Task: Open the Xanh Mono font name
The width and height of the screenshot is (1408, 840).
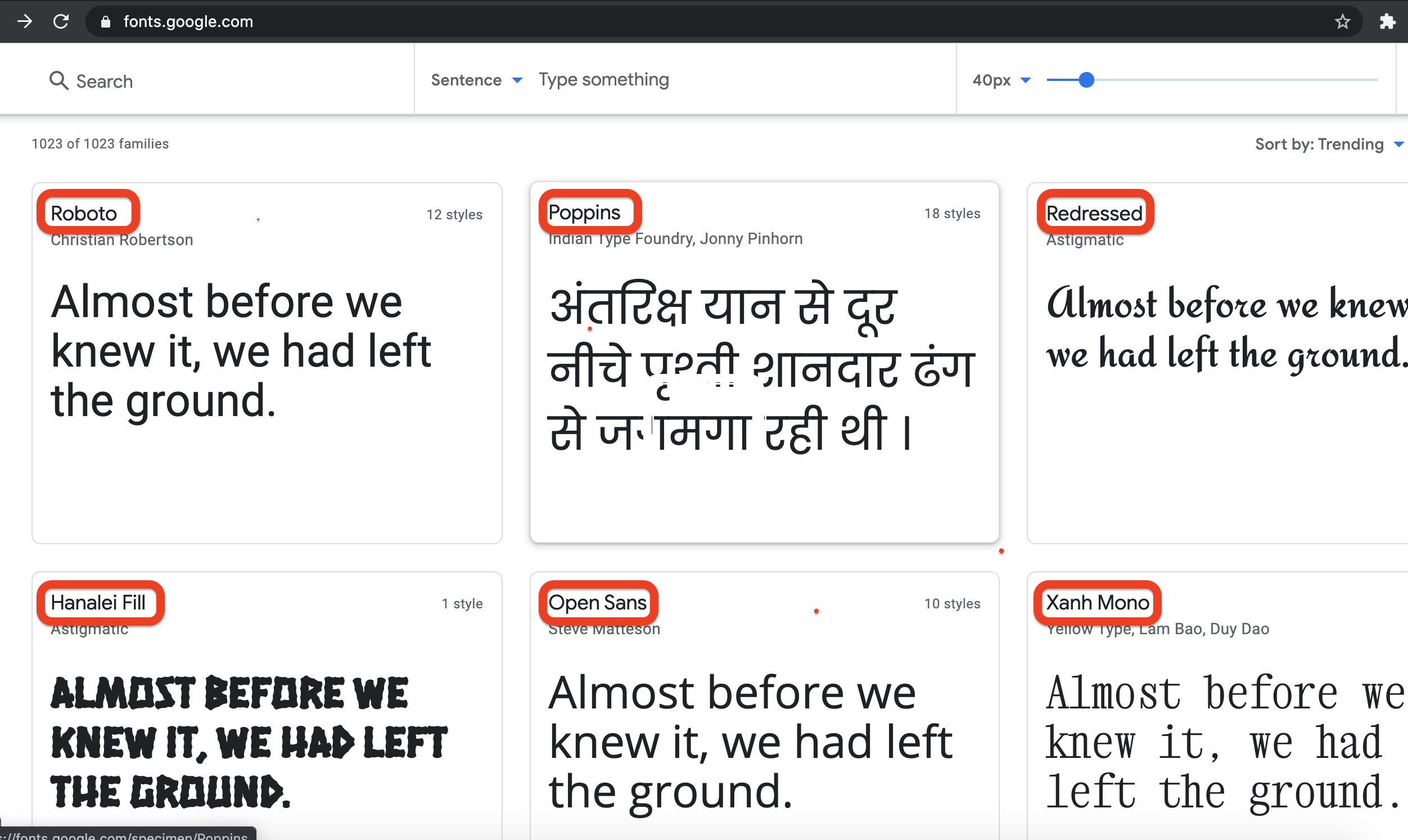Action: 1097,602
